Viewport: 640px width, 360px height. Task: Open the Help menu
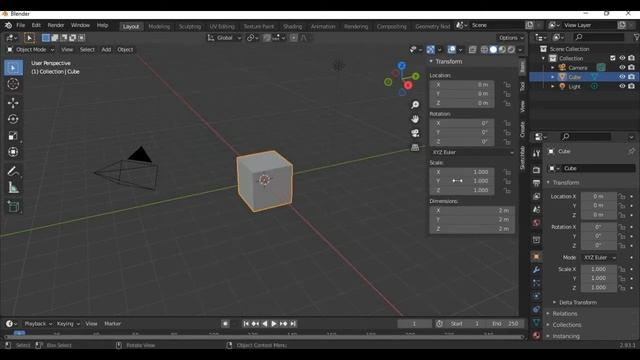coord(102,25)
